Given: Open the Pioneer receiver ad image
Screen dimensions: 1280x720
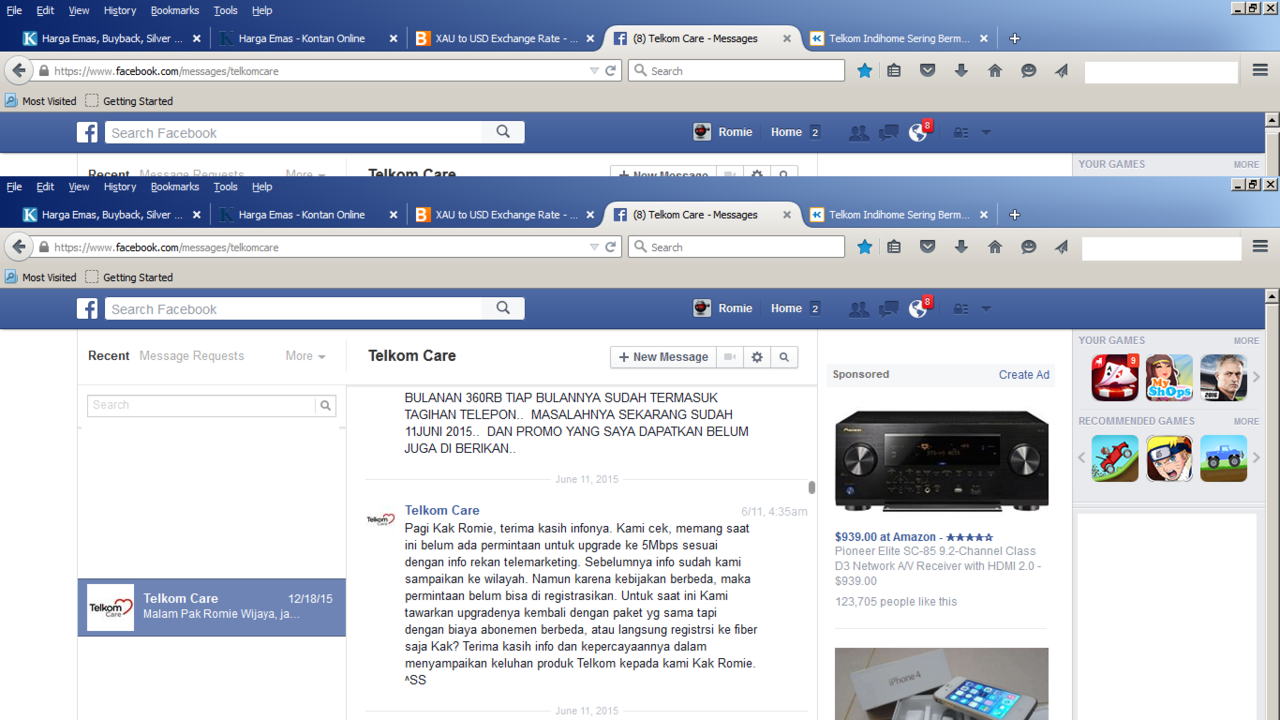Looking at the screenshot, I should [942, 460].
